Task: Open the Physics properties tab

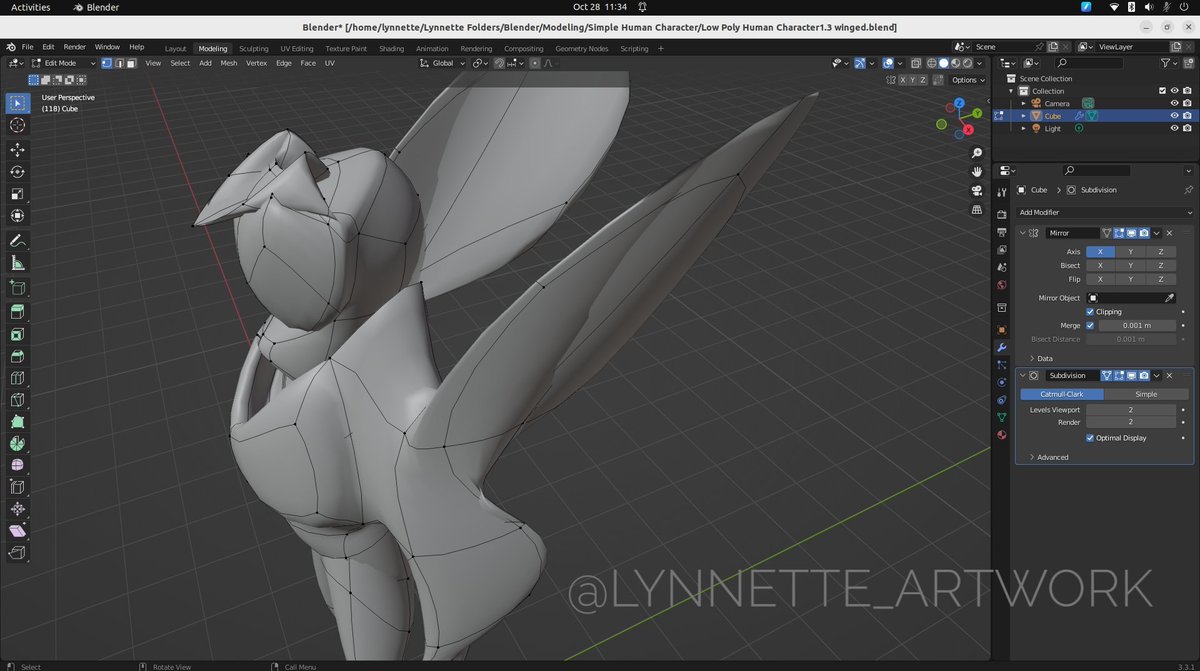Action: click(1002, 382)
